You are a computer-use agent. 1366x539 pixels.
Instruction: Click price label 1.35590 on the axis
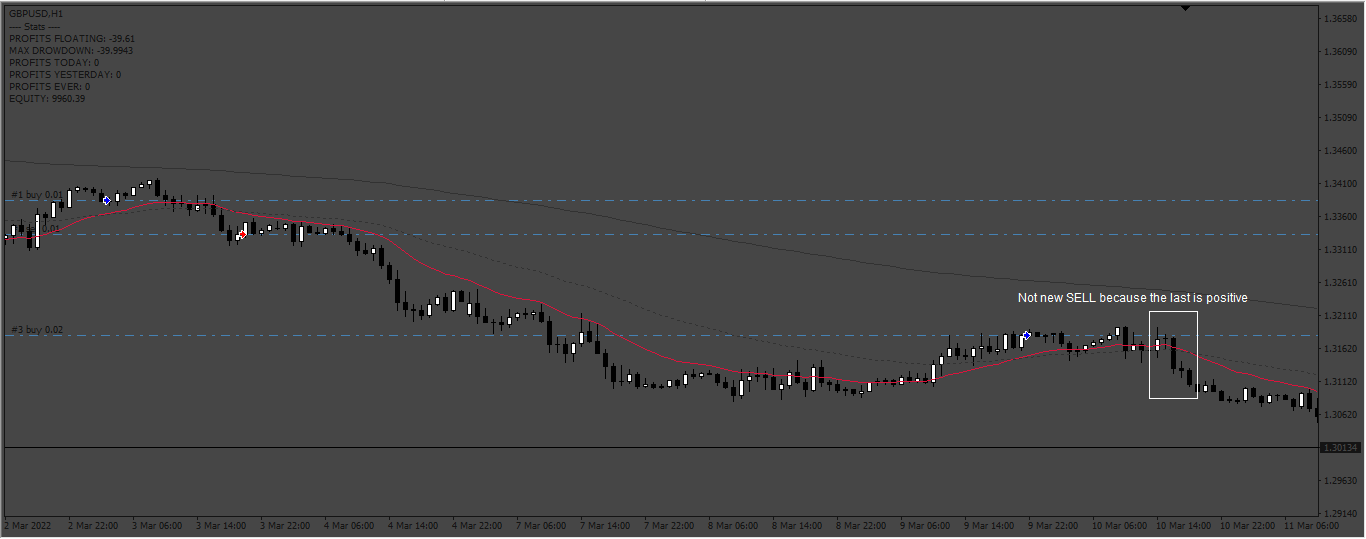pos(1340,85)
